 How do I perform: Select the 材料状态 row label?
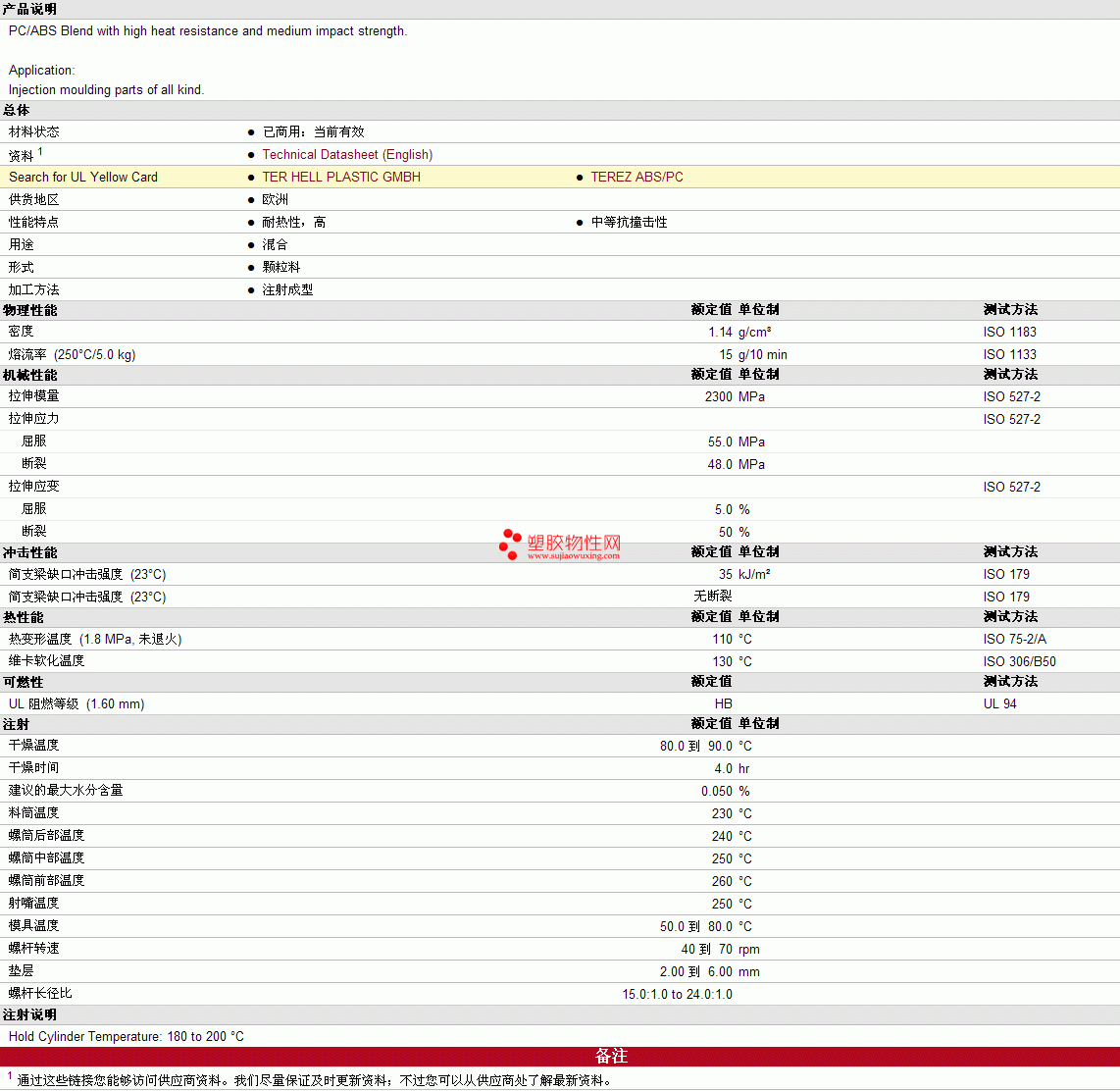(x=33, y=132)
